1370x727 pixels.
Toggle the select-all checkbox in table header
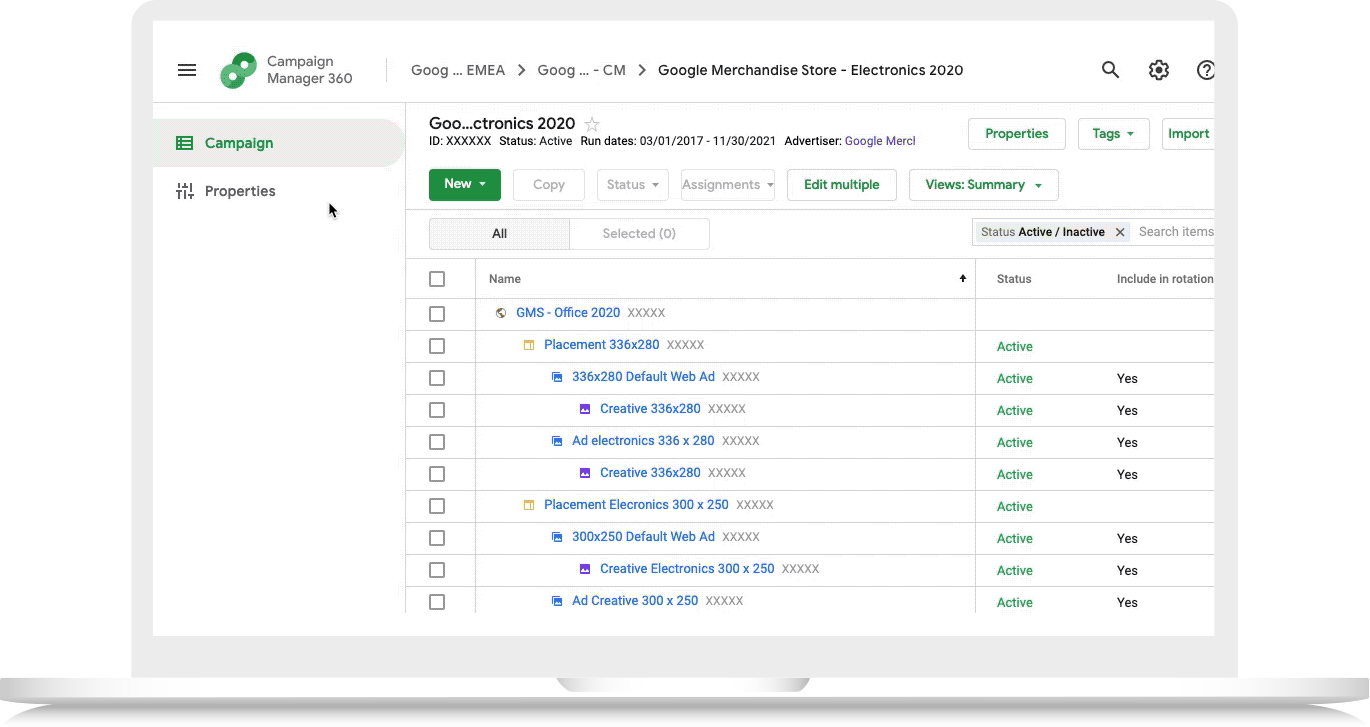[x=437, y=279]
